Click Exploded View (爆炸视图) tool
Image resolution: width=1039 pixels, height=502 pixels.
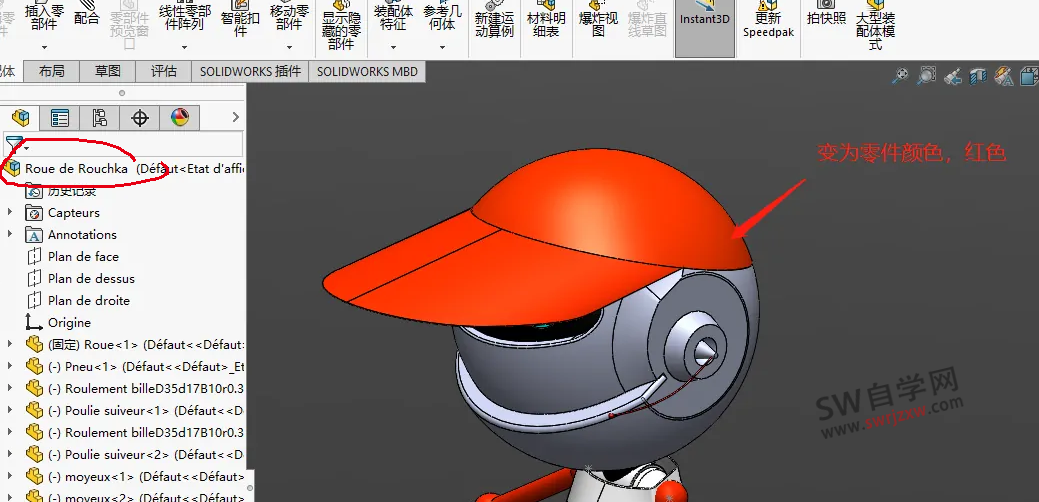click(598, 21)
